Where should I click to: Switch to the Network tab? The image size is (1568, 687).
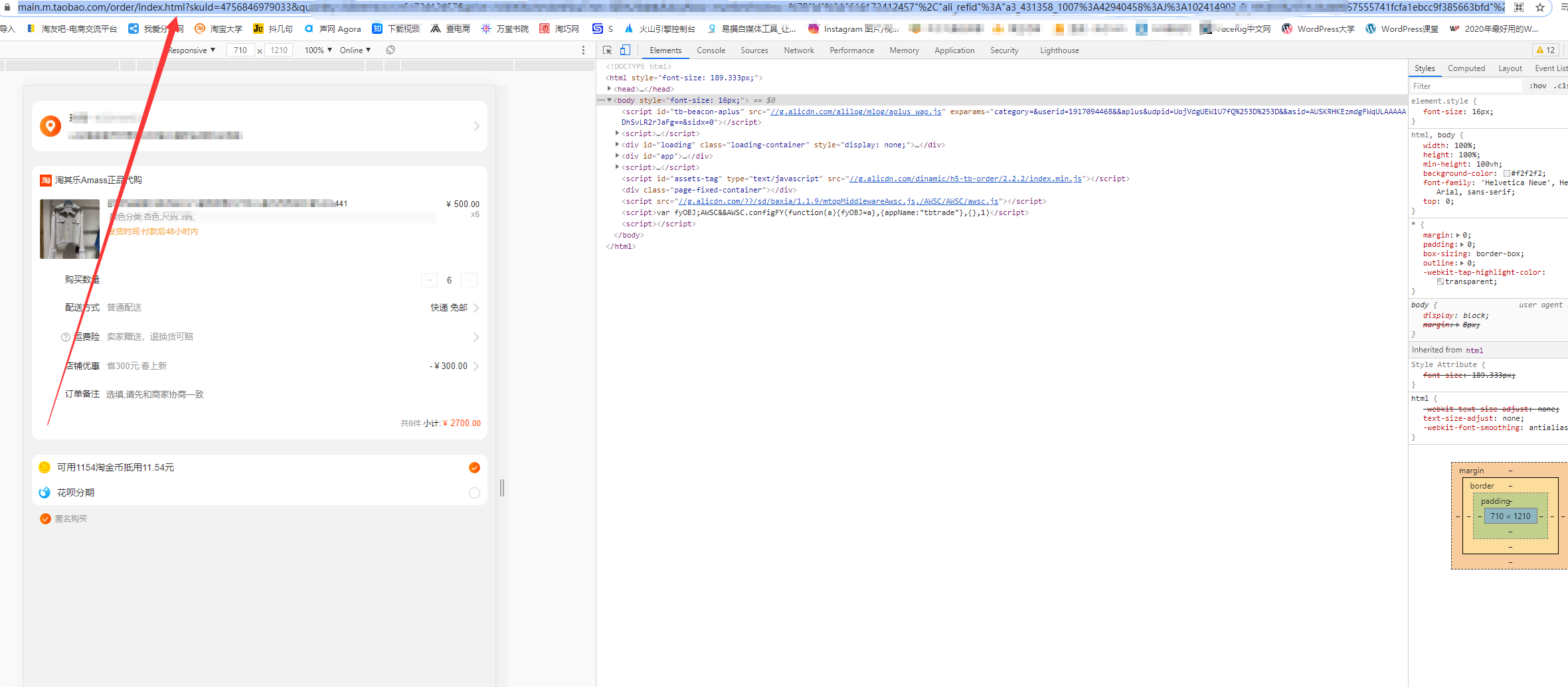[799, 50]
